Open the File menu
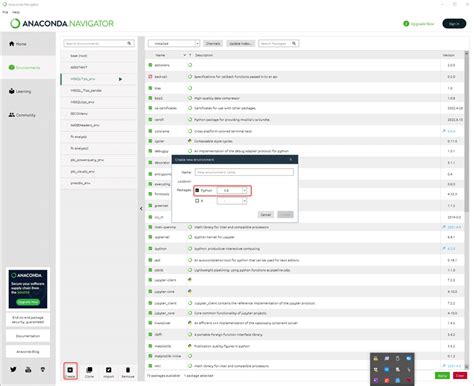474x386 pixels. pyautogui.click(x=5, y=12)
